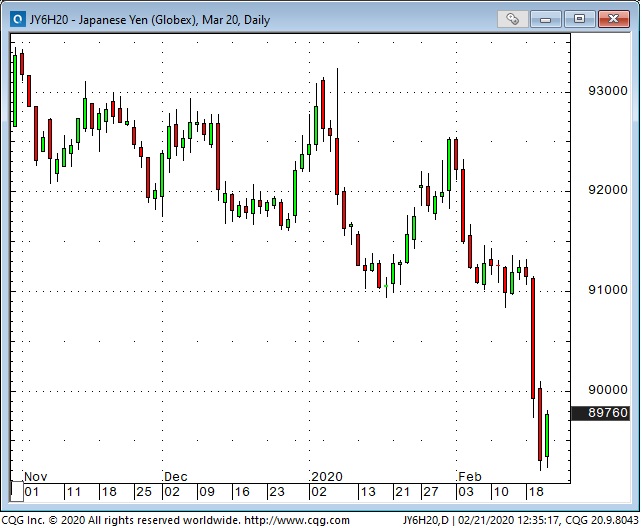The width and height of the screenshot is (642, 528).
Task: Select the 92000 price axis label
Action: click(x=608, y=190)
